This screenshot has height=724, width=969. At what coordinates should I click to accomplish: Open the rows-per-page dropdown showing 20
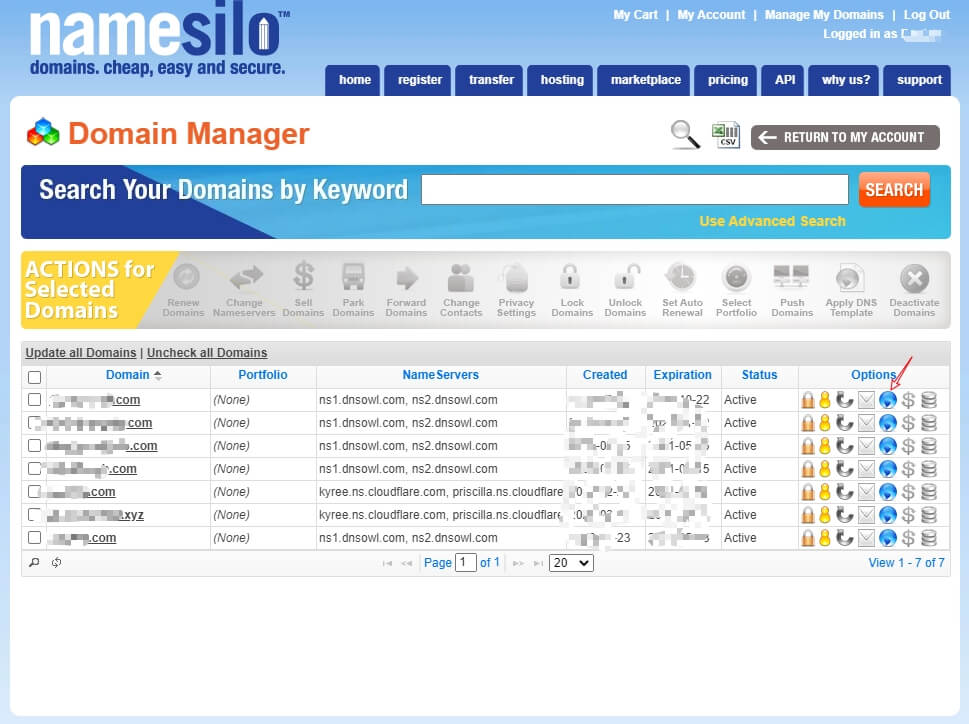coord(571,563)
